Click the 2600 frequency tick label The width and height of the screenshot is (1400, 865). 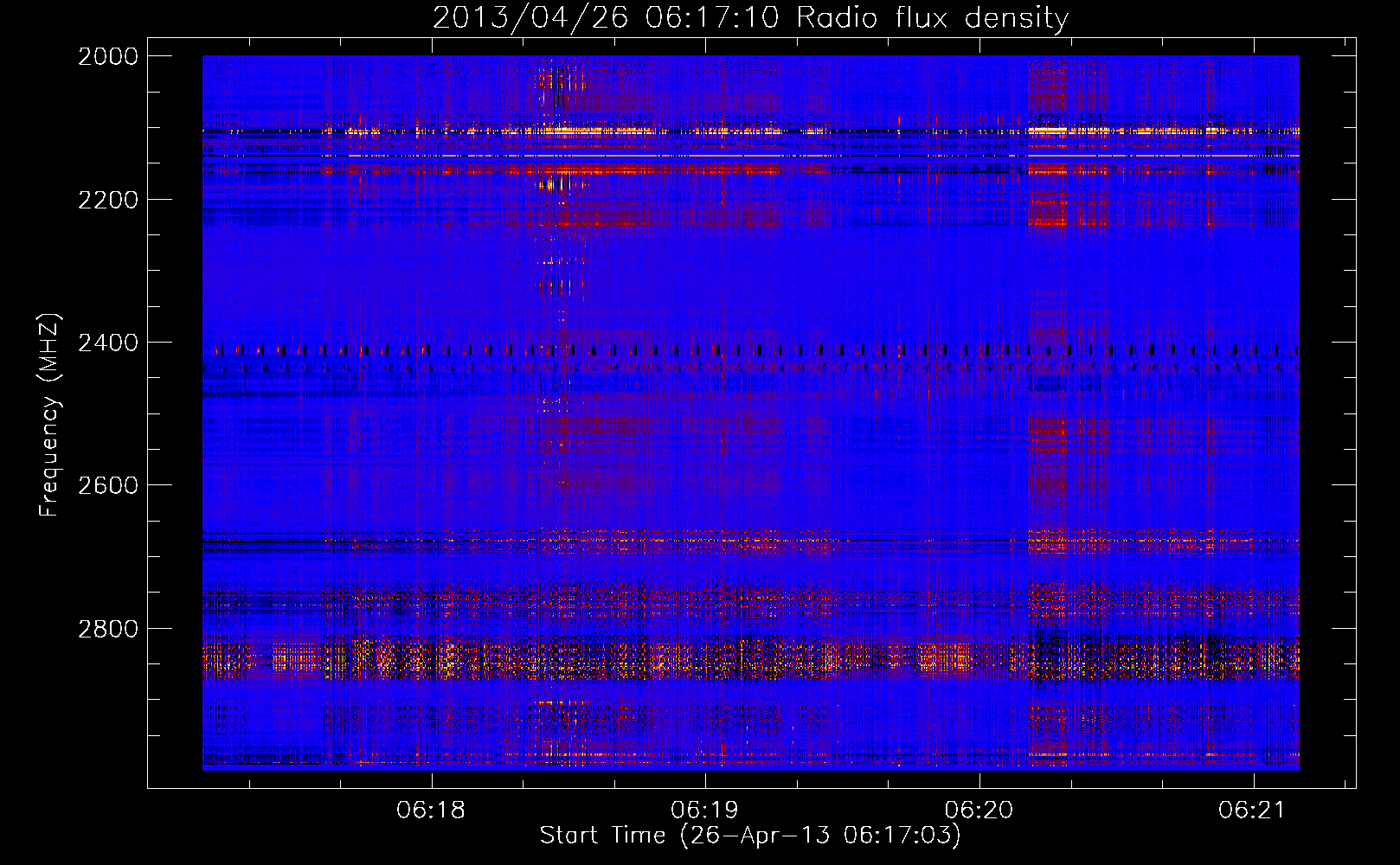click(108, 485)
